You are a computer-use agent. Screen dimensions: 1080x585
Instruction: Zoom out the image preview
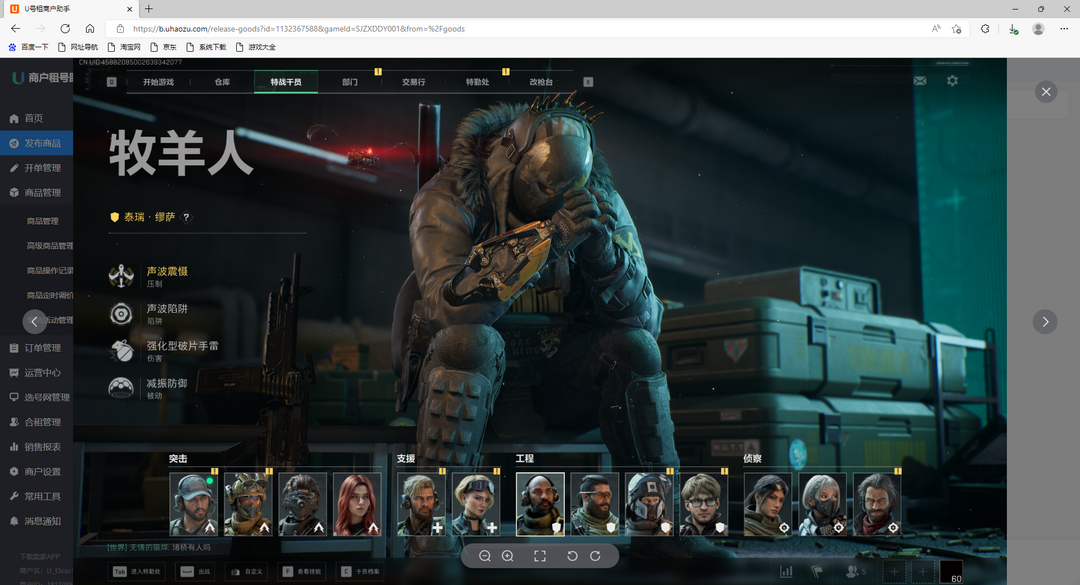(485, 556)
